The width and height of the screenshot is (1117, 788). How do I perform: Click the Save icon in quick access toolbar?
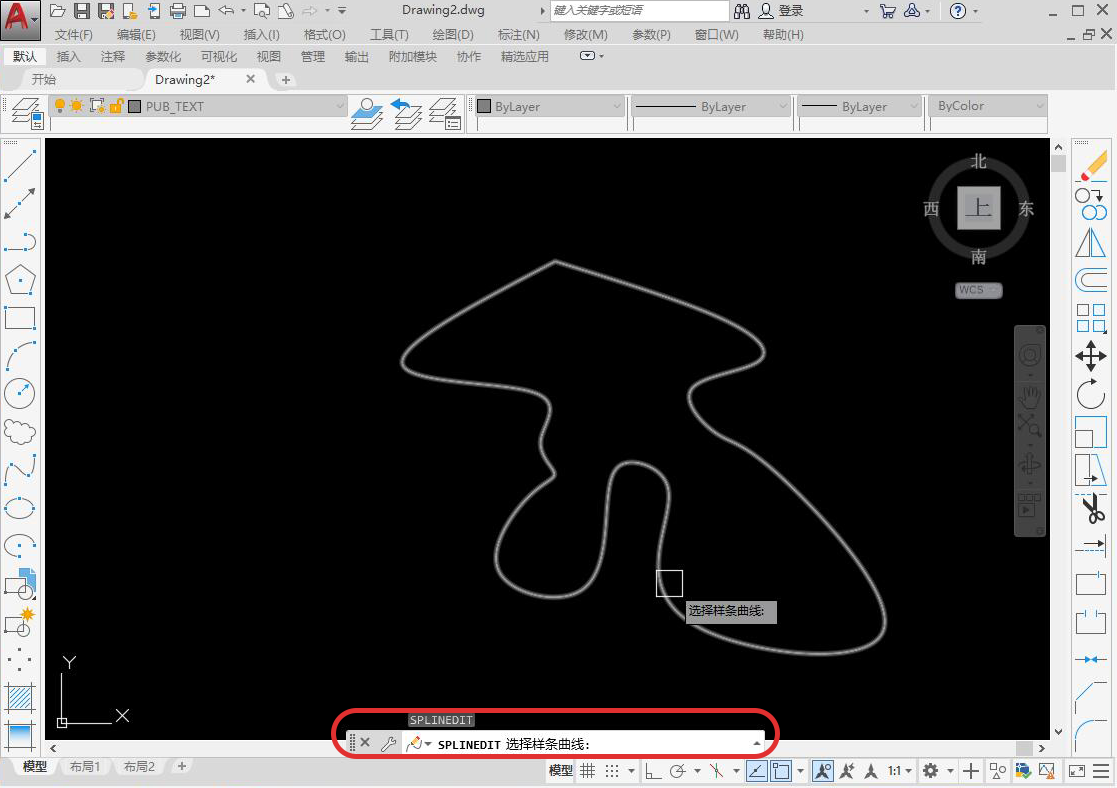[x=82, y=11]
